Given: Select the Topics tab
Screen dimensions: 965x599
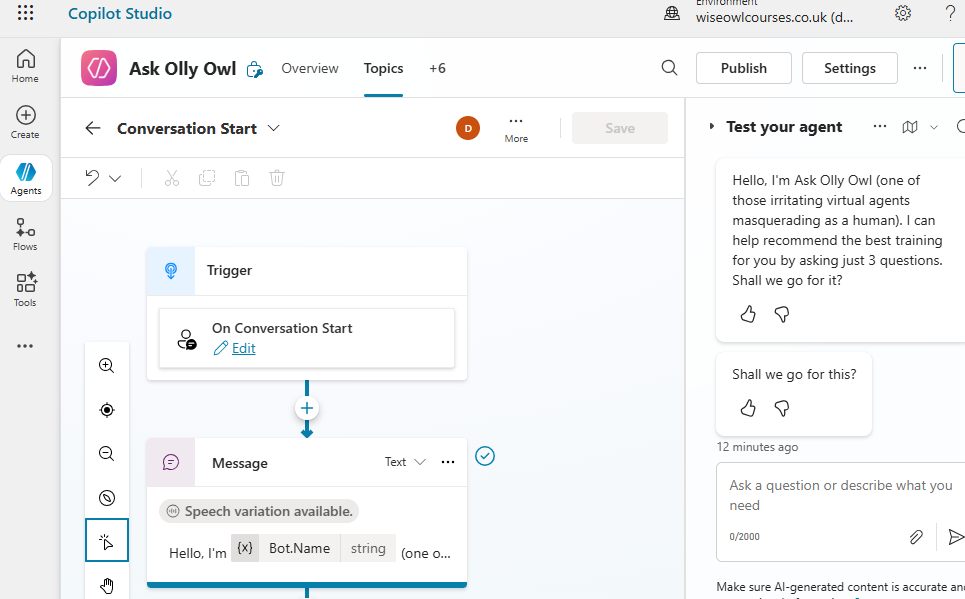Looking at the screenshot, I should click(383, 68).
